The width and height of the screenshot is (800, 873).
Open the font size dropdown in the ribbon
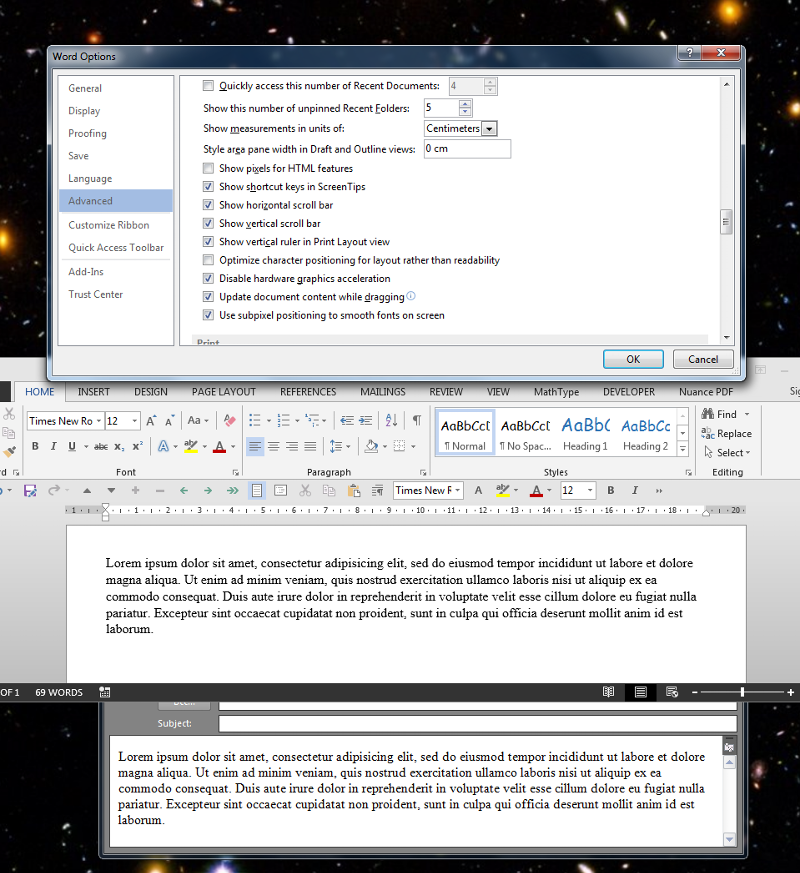136,421
